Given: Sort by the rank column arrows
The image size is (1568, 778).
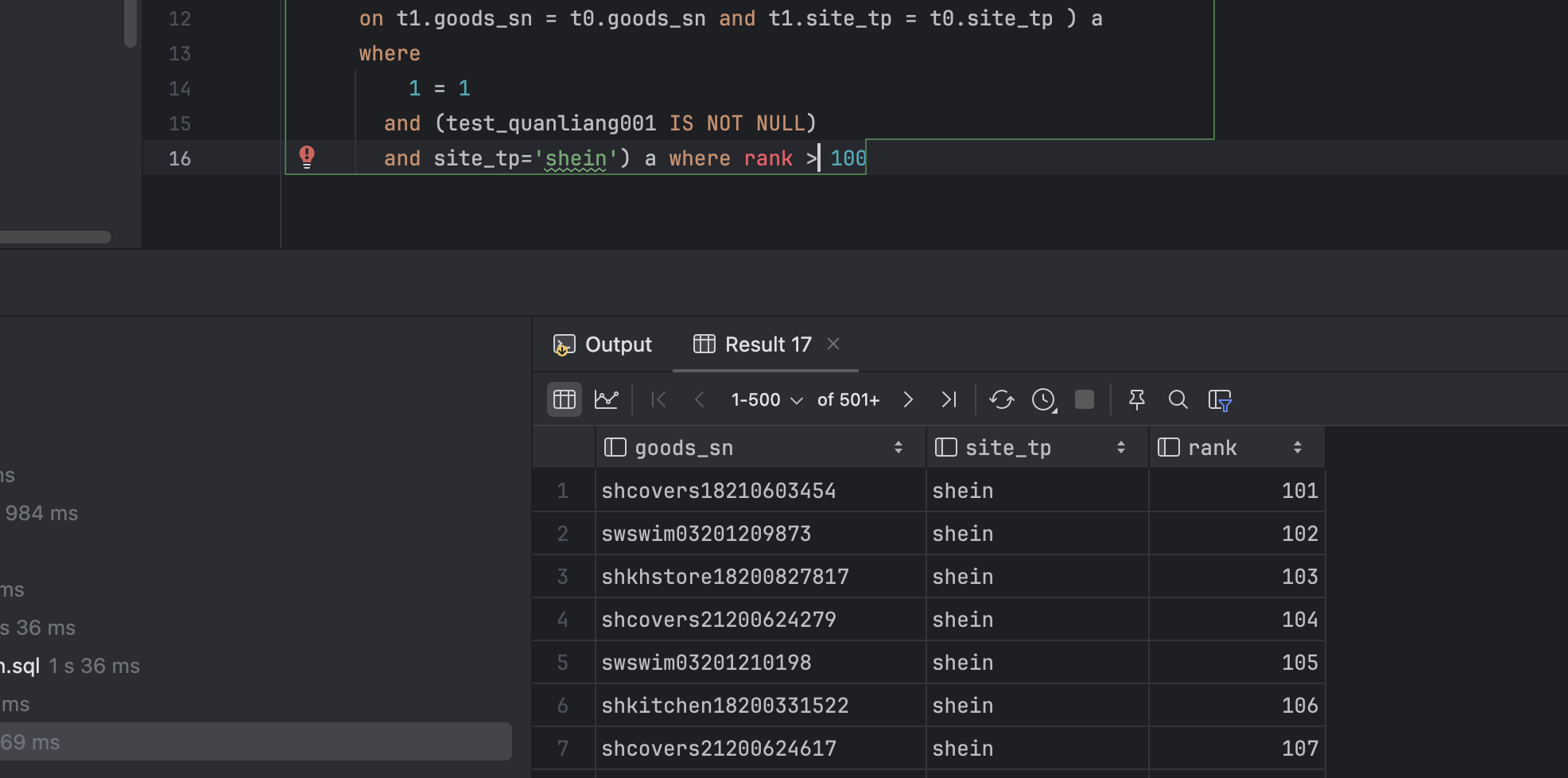Looking at the screenshot, I should pos(1298,448).
